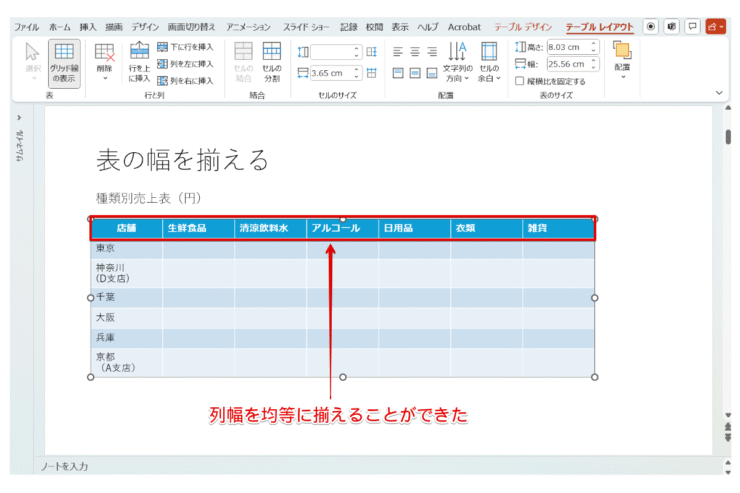Click distribute rows evenly icon
The image size is (740, 493).
[372, 52]
